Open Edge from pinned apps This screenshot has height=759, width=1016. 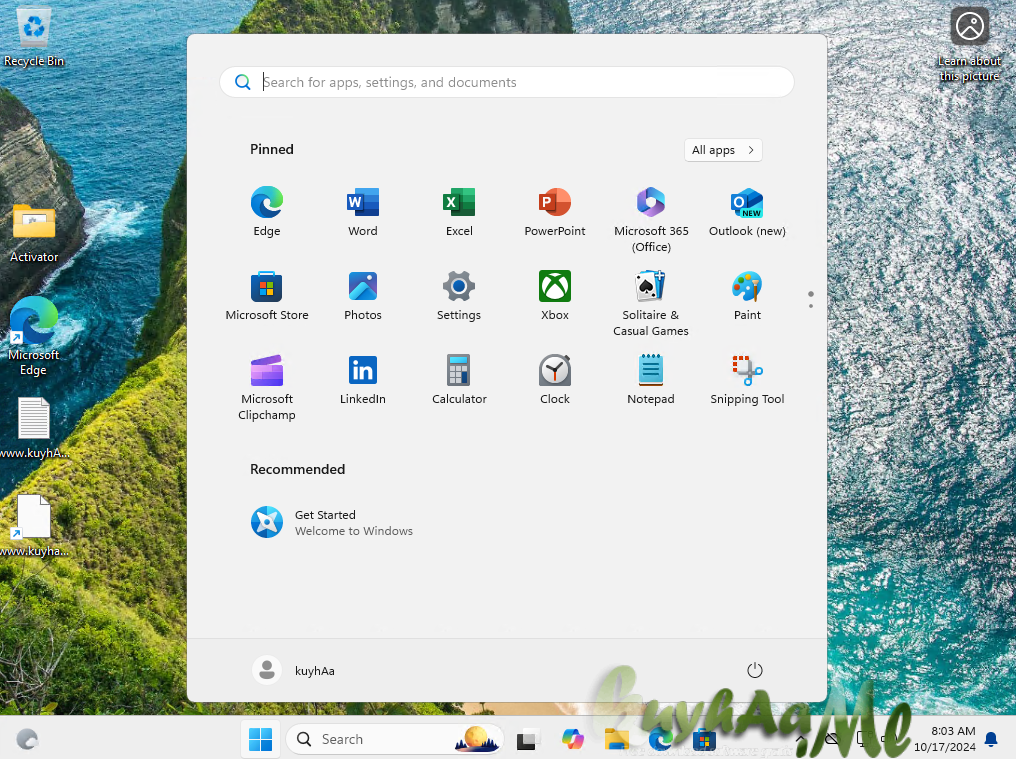pyautogui.click(x=266, y=212)
